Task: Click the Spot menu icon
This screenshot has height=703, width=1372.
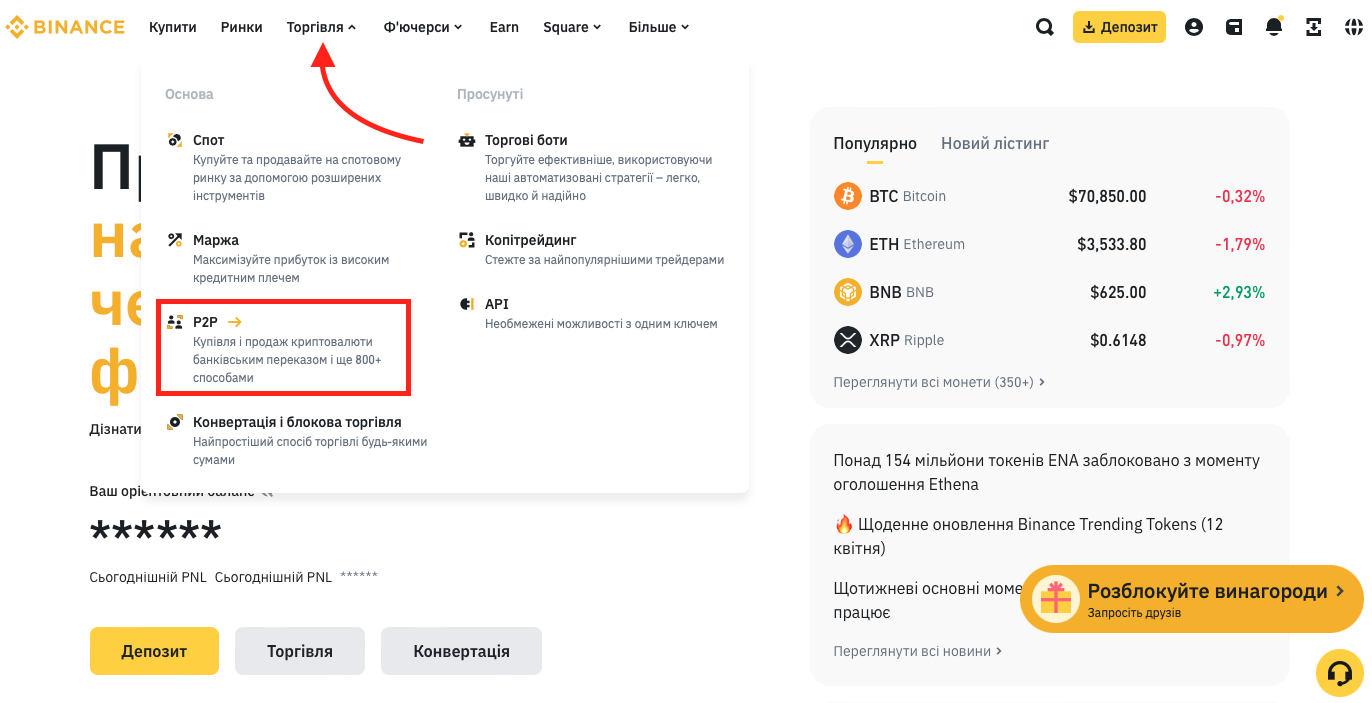Action: 175,140
